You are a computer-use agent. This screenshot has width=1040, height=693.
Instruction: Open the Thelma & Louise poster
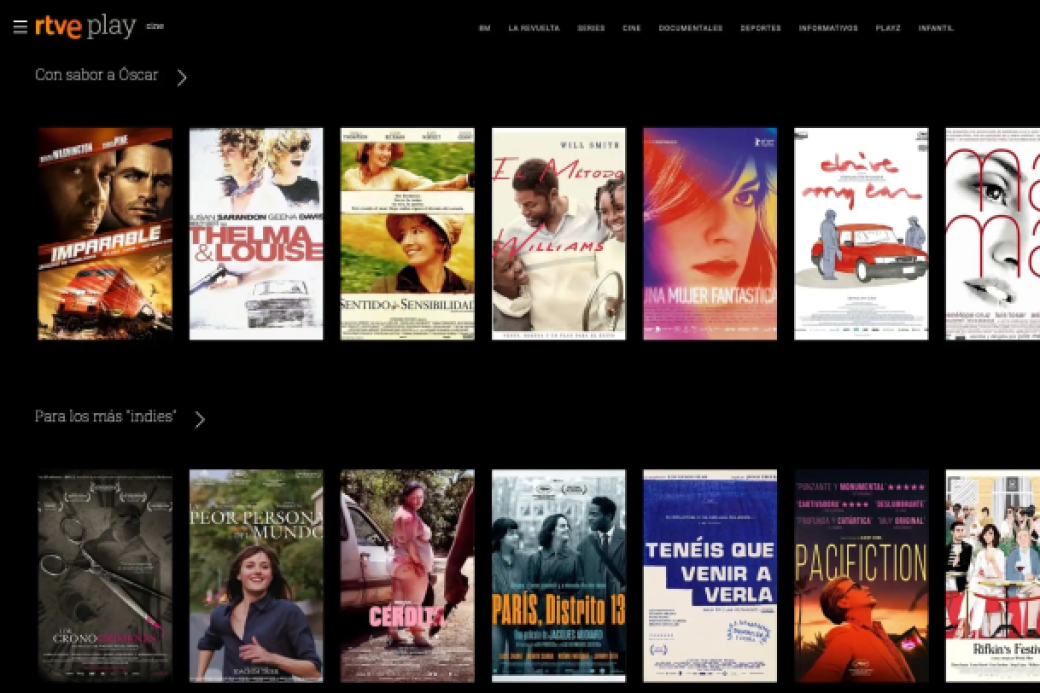click(x=256, y=234)
